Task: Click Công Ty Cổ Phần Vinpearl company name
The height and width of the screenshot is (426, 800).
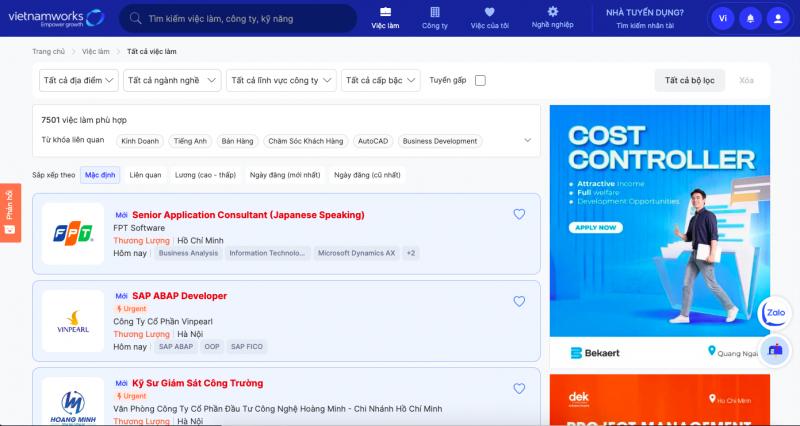Action: (x=163, y=321)
